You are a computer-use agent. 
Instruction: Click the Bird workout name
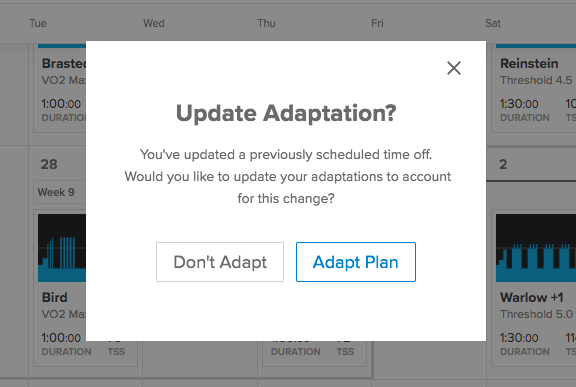[55, 297]
